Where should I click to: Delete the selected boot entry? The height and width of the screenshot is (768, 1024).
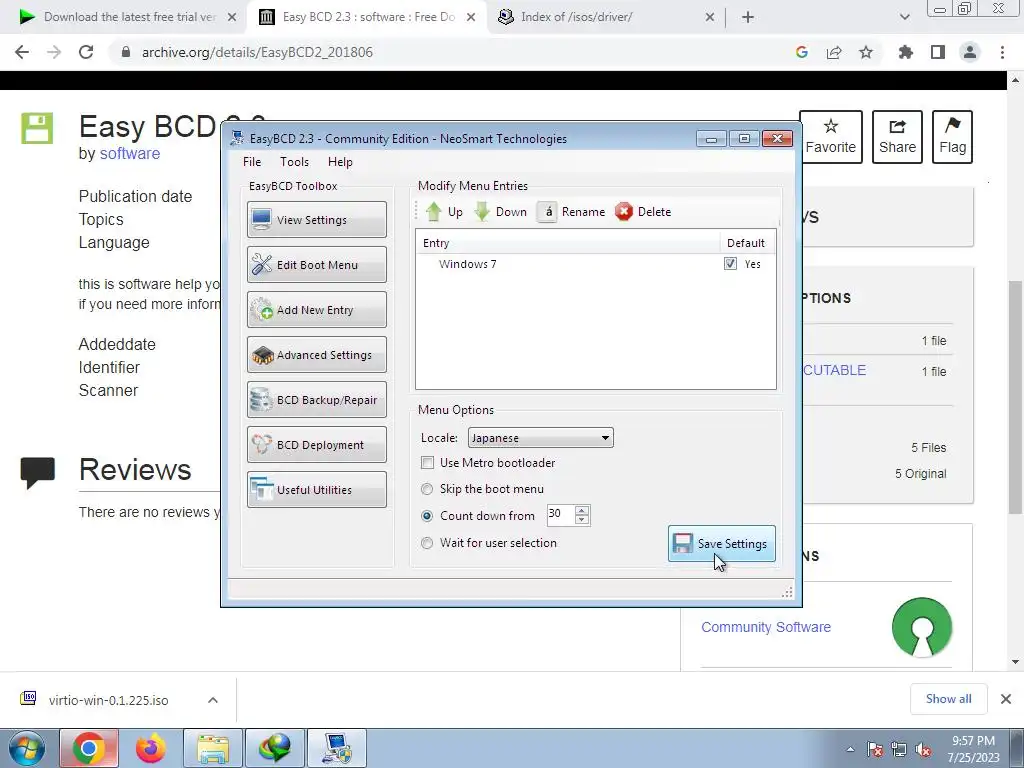(643, 212)
